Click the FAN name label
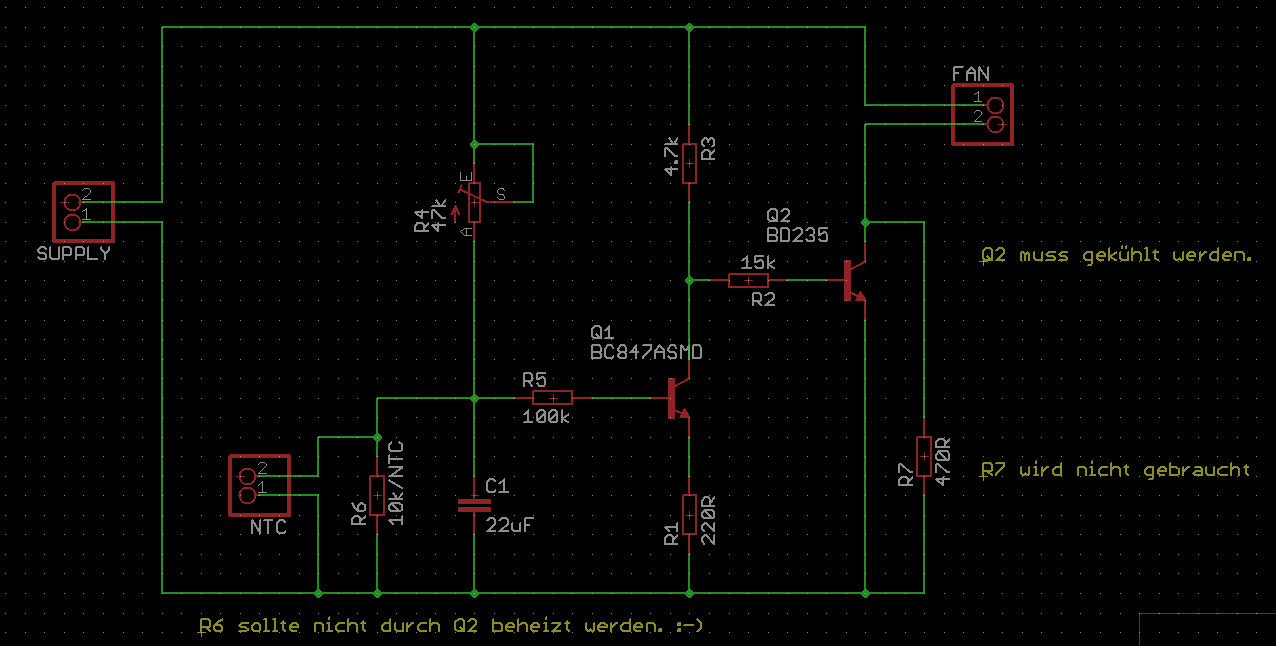The height and width of the screenshot is (646, 1276). pos(971,74)
